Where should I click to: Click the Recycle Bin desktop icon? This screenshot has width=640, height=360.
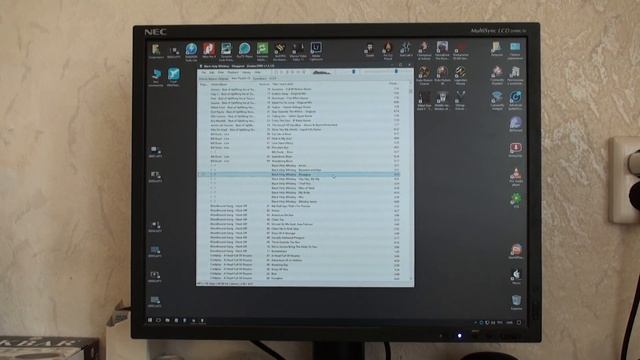(x=516, y=302)
